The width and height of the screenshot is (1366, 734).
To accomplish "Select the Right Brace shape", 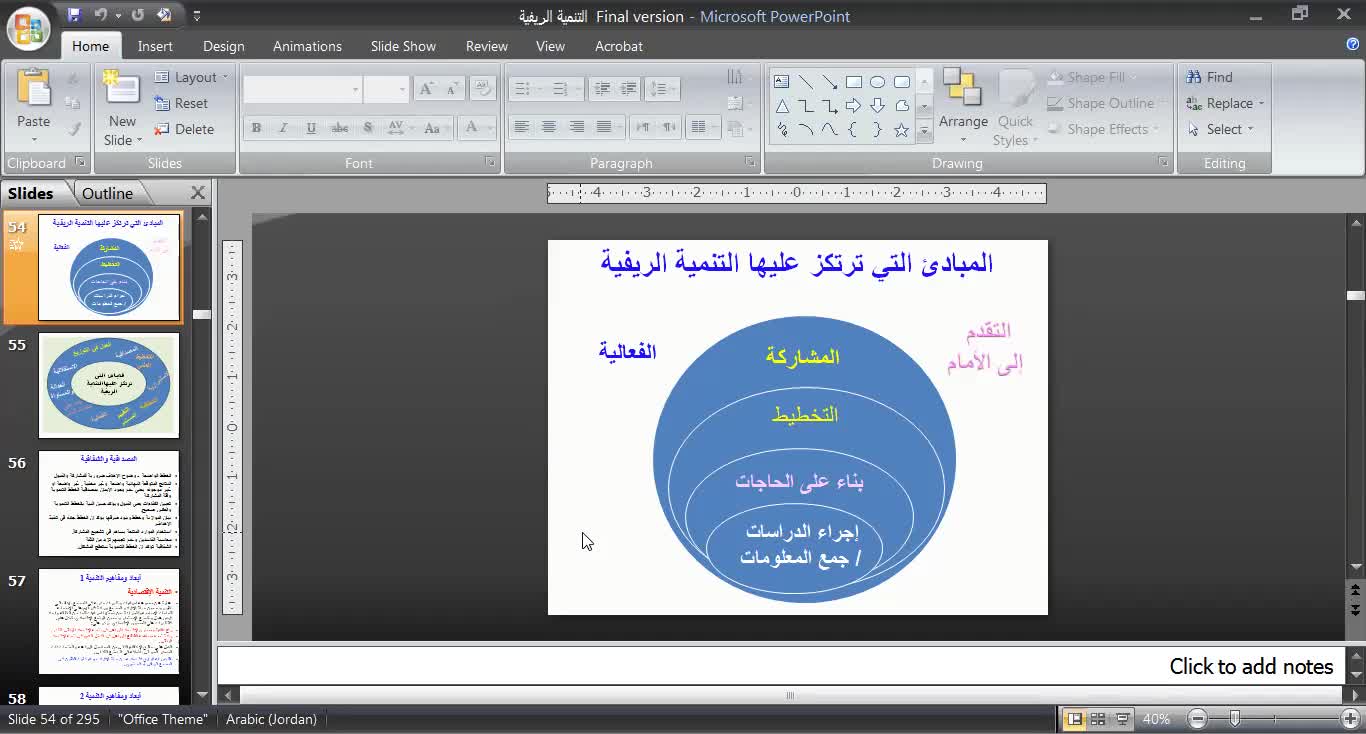I will pos(878,130).
